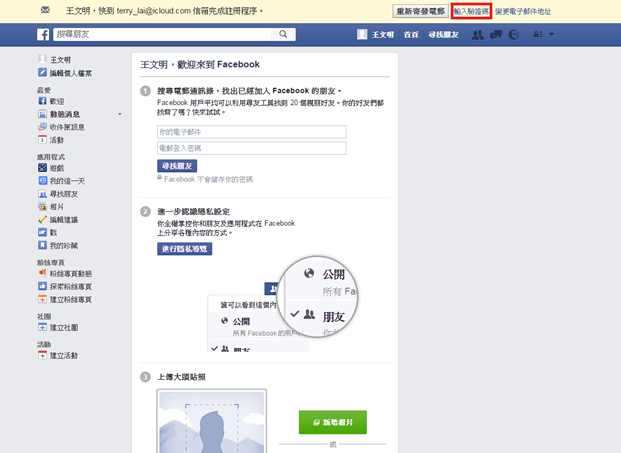Click the search magnifier icon
Screen dimensions: 621x453
point(283,34)
